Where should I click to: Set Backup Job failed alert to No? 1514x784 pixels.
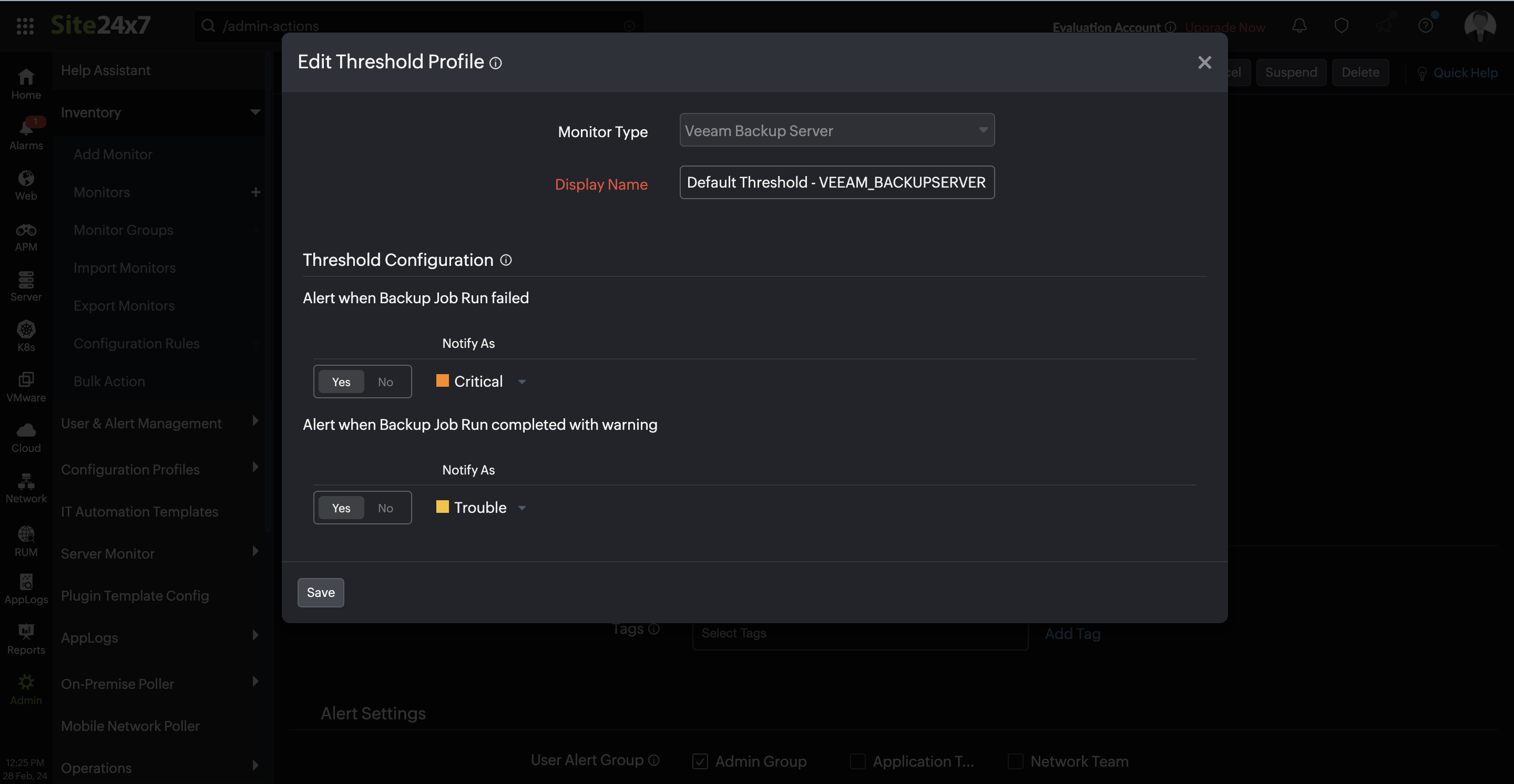385,381
